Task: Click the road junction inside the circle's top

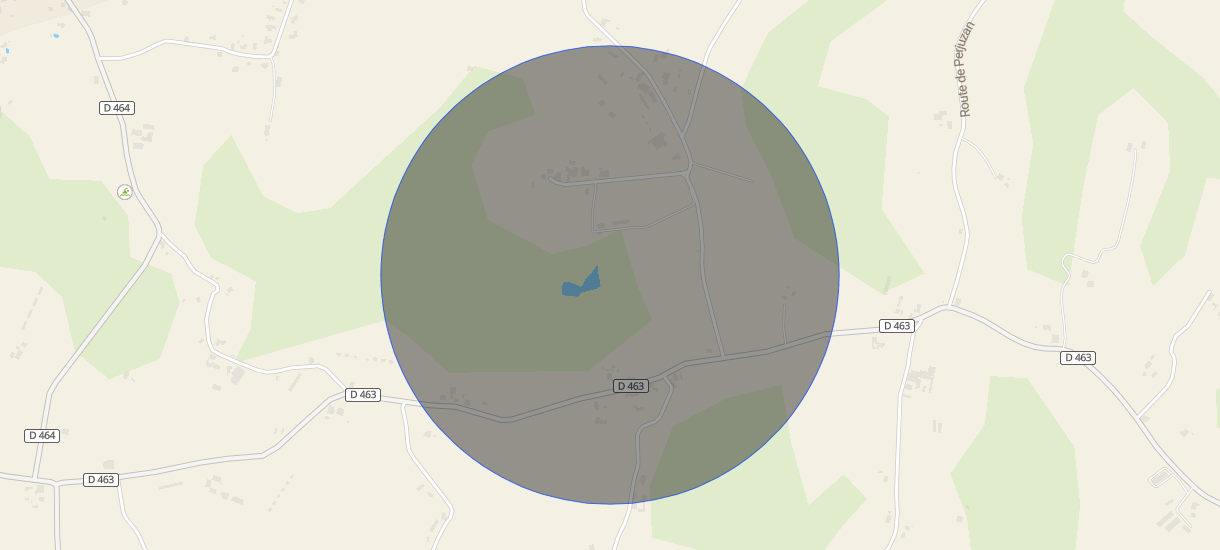Action: (x=687, y=171)
